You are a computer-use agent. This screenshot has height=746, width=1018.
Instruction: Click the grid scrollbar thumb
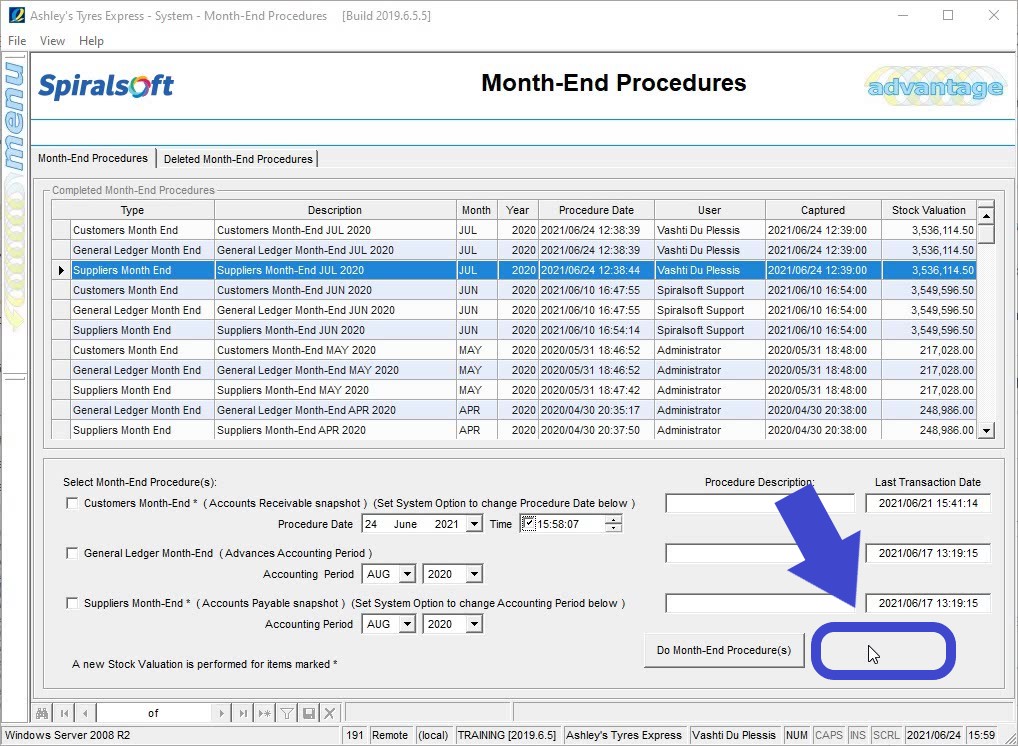(x=986, y=234)
